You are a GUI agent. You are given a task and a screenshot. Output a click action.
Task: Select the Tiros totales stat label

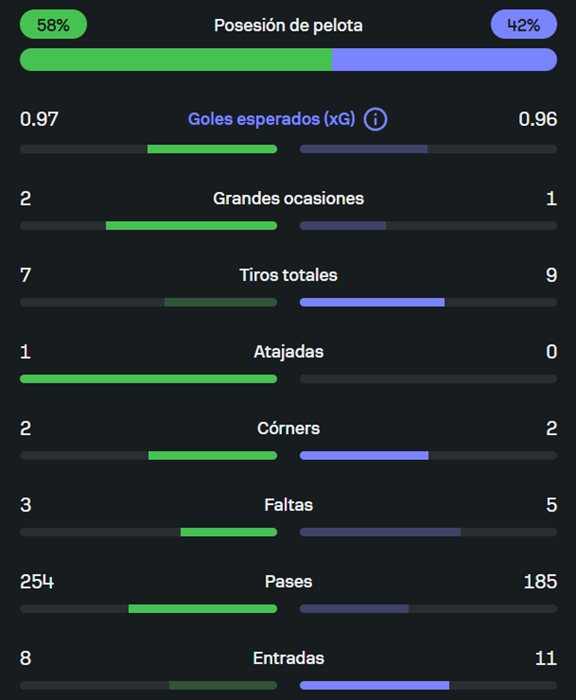[x=288, y=275]
